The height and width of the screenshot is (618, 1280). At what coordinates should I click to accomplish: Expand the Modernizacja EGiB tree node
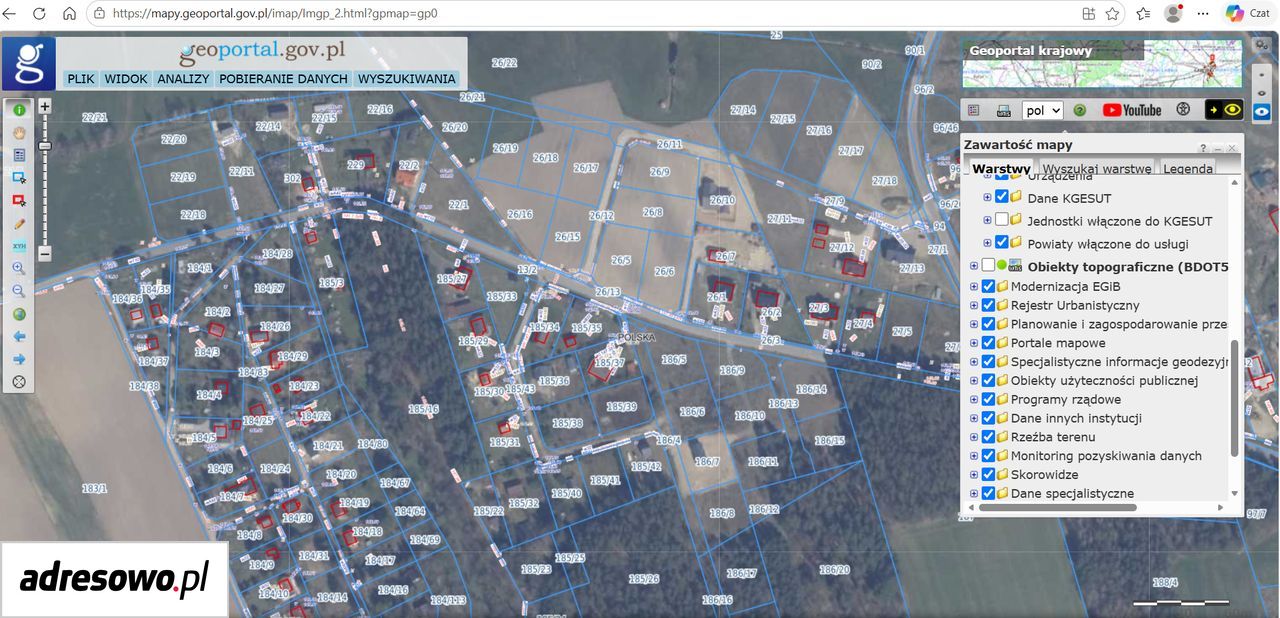pos(974,287)
